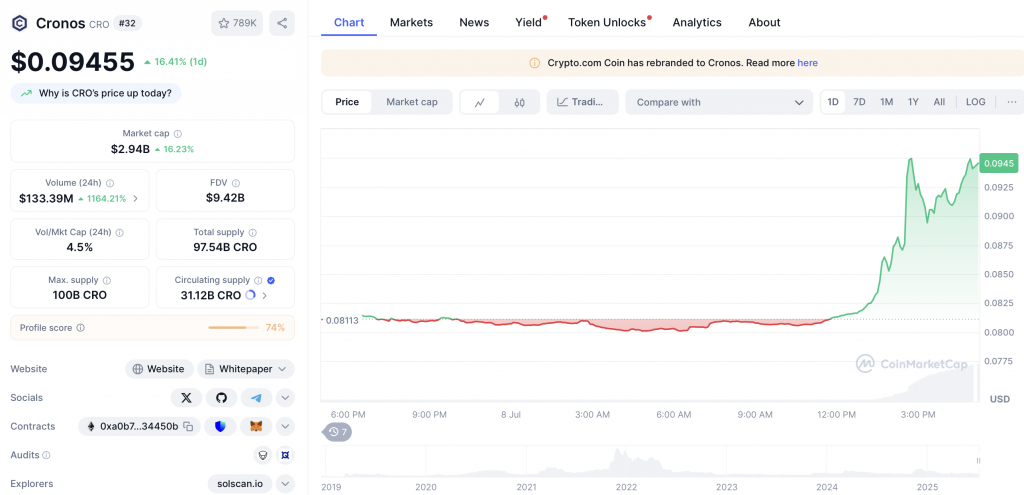
Task: Open the TradingView chart button
Action: [583, 102]
